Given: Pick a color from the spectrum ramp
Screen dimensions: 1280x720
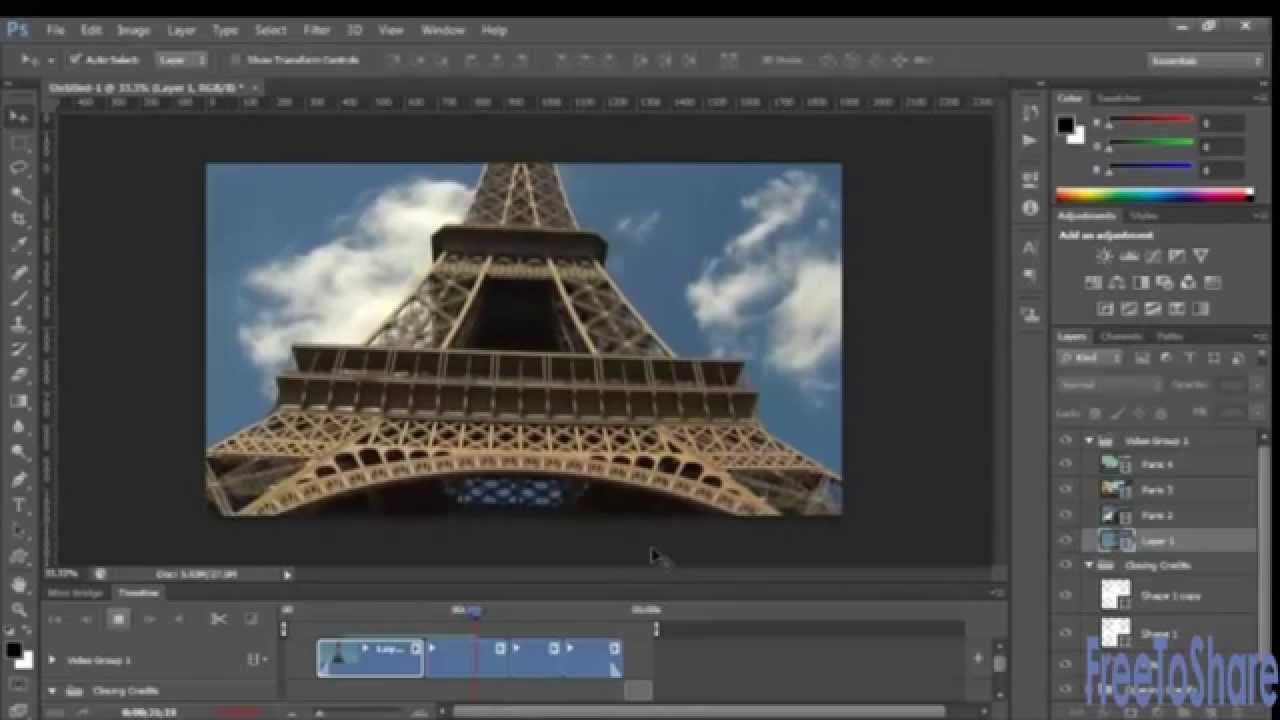Looking at the screenshot, I should coord(1154,194).
